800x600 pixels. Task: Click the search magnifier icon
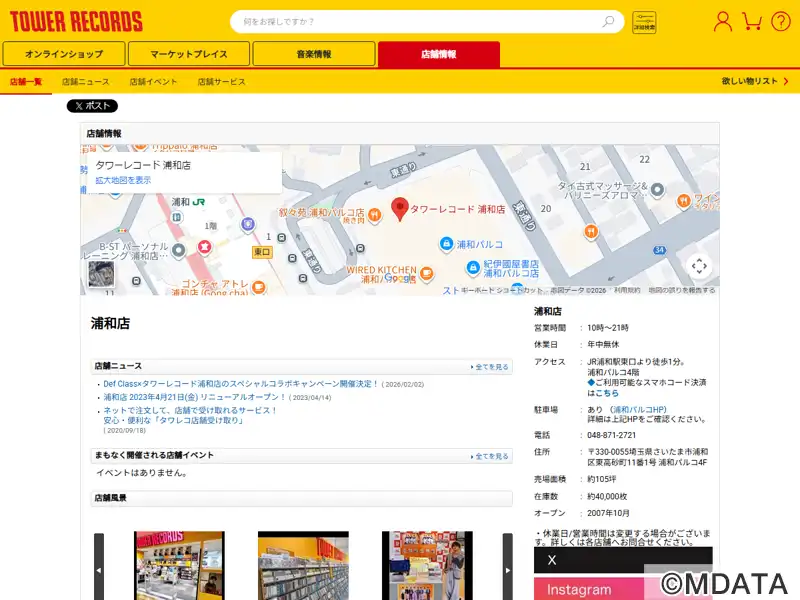608,21
